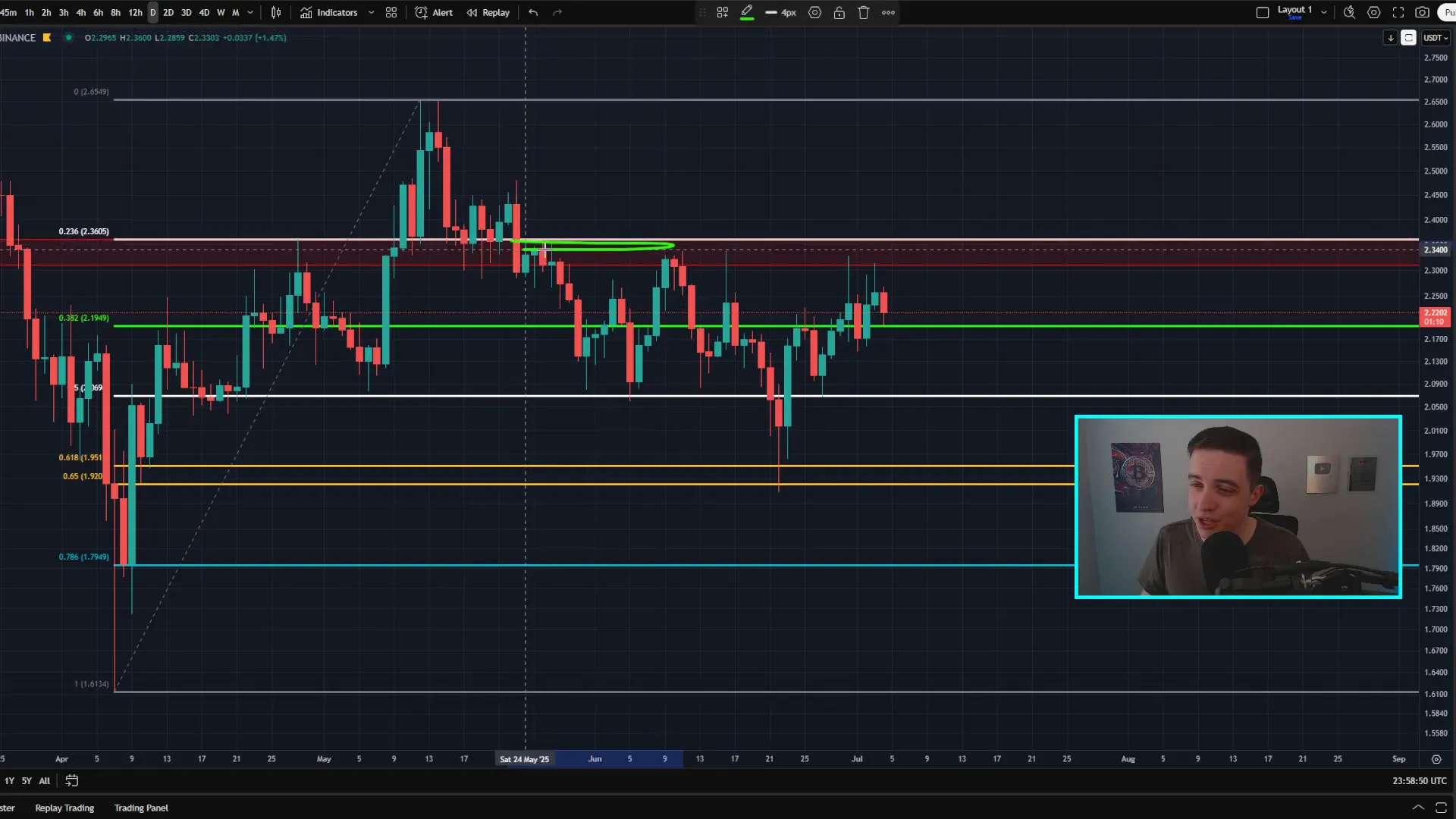Delete the selected drawing with trash icon
The height and width of the screenshot is (819, 1456).
pos(864,12)
